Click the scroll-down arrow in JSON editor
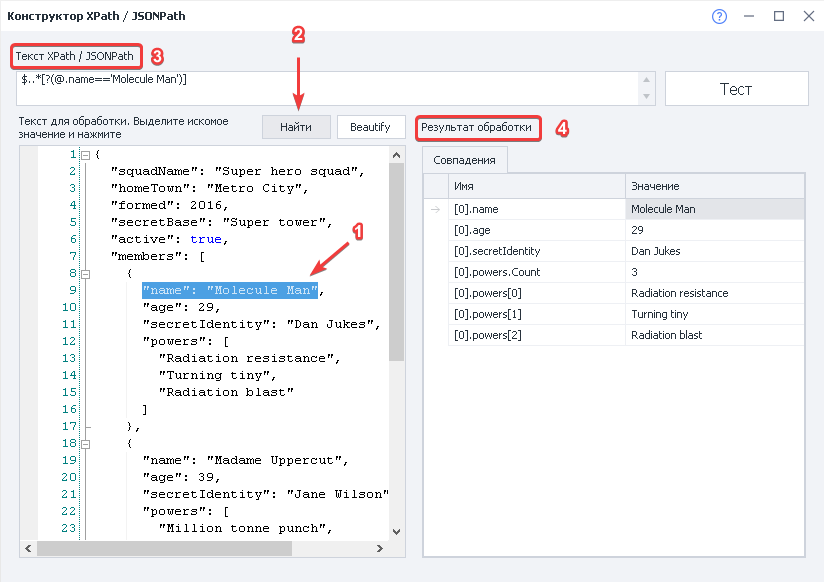Screen dimensions: 824x582 tap(396, 532)
